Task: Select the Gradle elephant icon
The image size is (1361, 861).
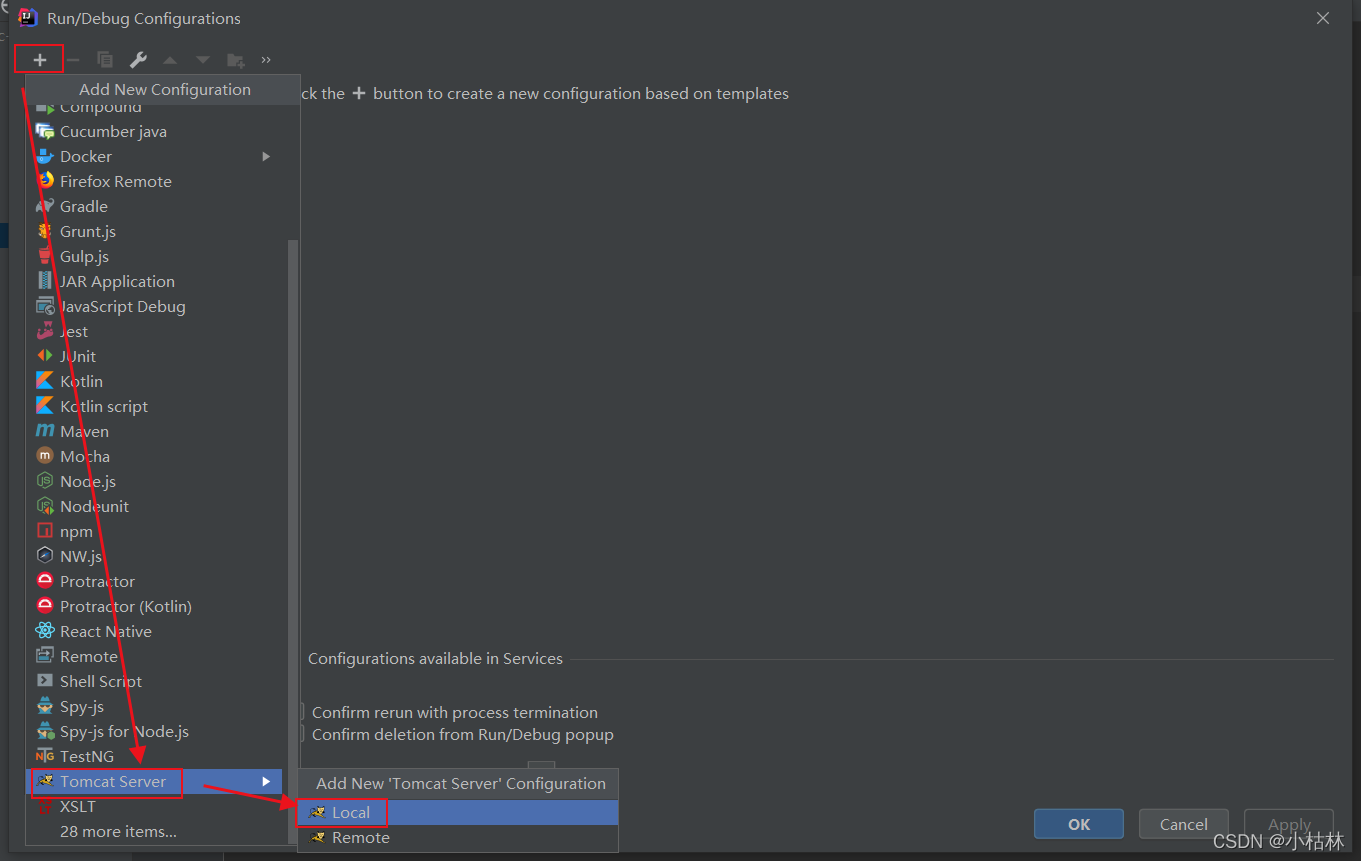Action: tap(45, 206)
